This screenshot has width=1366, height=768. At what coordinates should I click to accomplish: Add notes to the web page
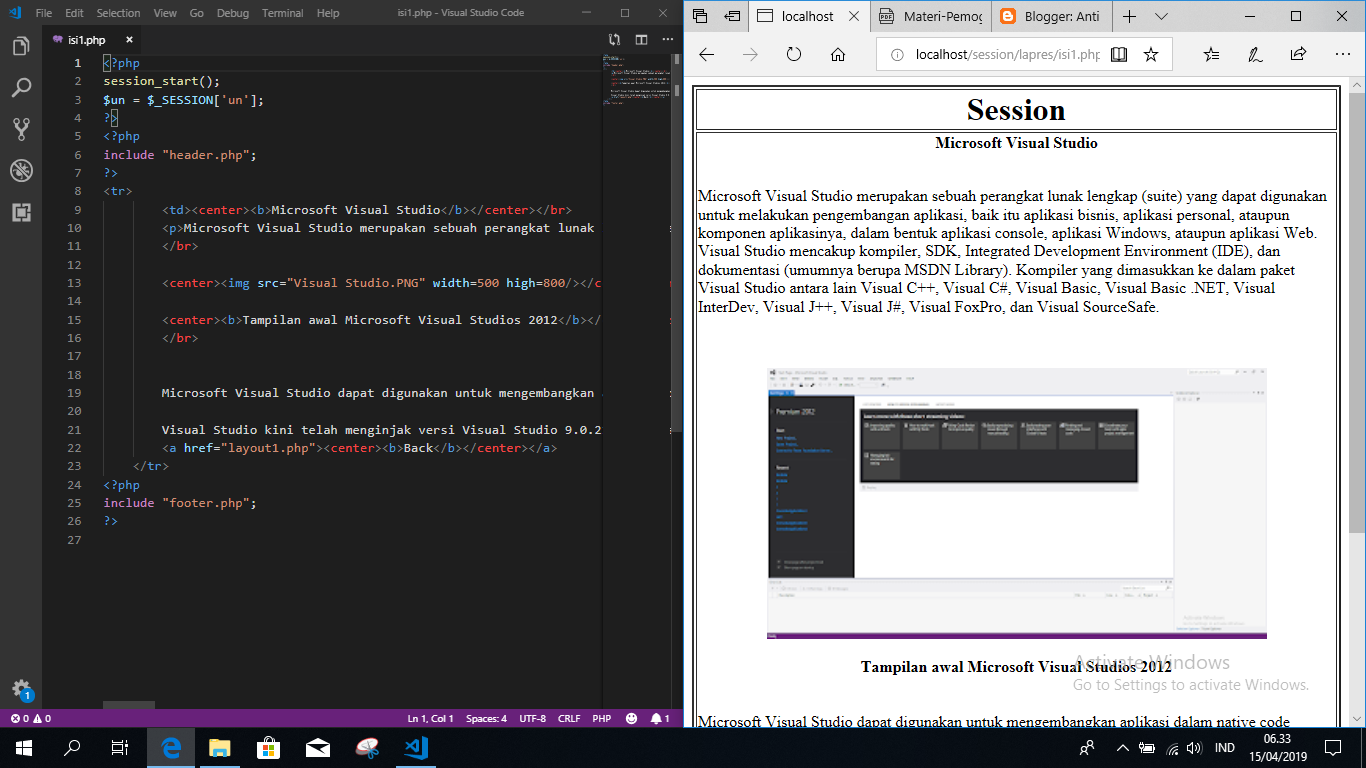coord(1254,54)
